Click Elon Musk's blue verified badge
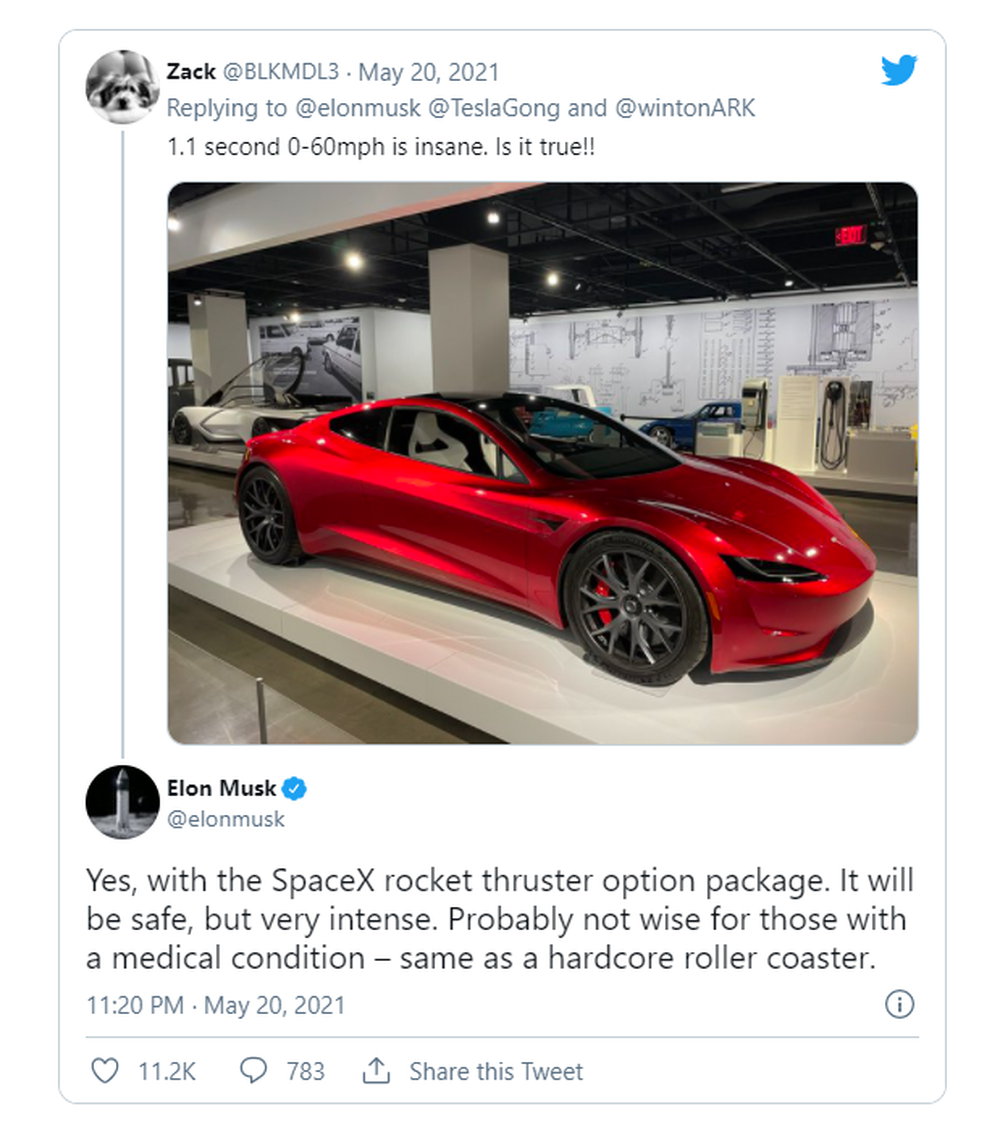 [294, 789]
